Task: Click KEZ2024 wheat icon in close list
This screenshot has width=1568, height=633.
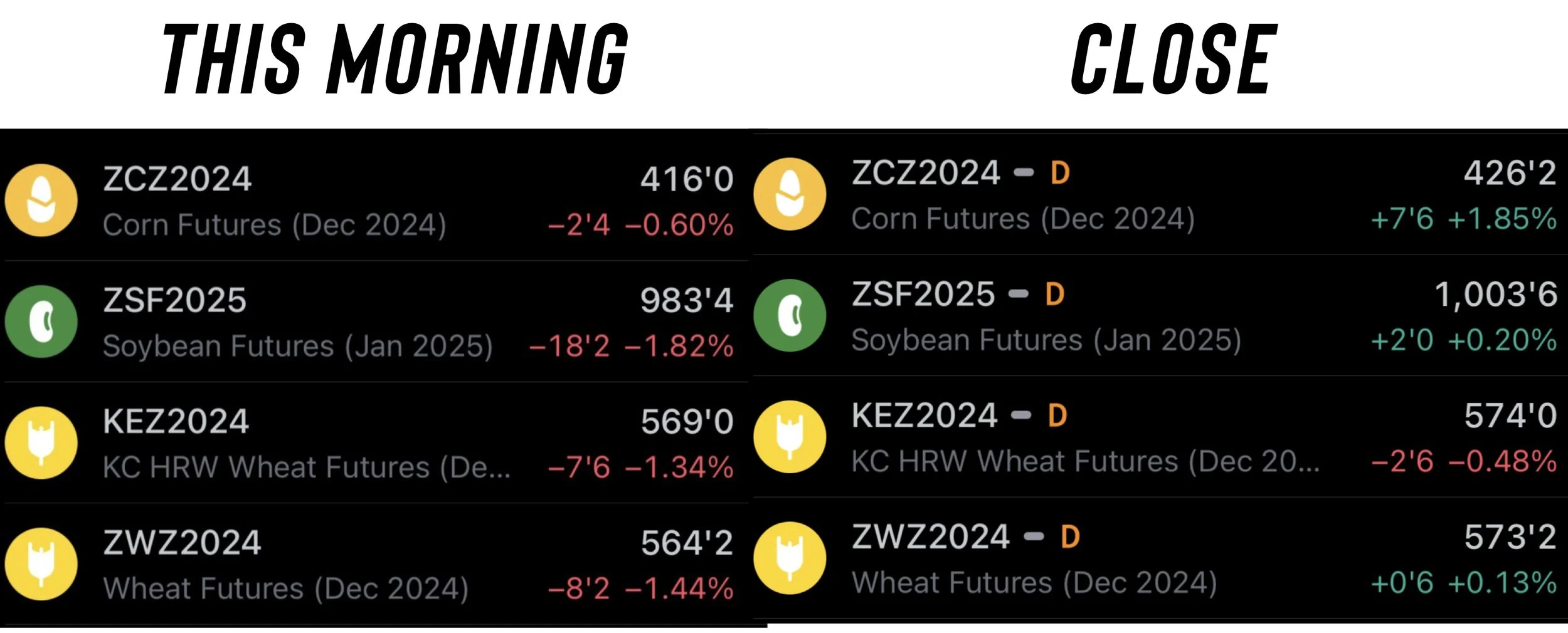Action: click(790, 437)
